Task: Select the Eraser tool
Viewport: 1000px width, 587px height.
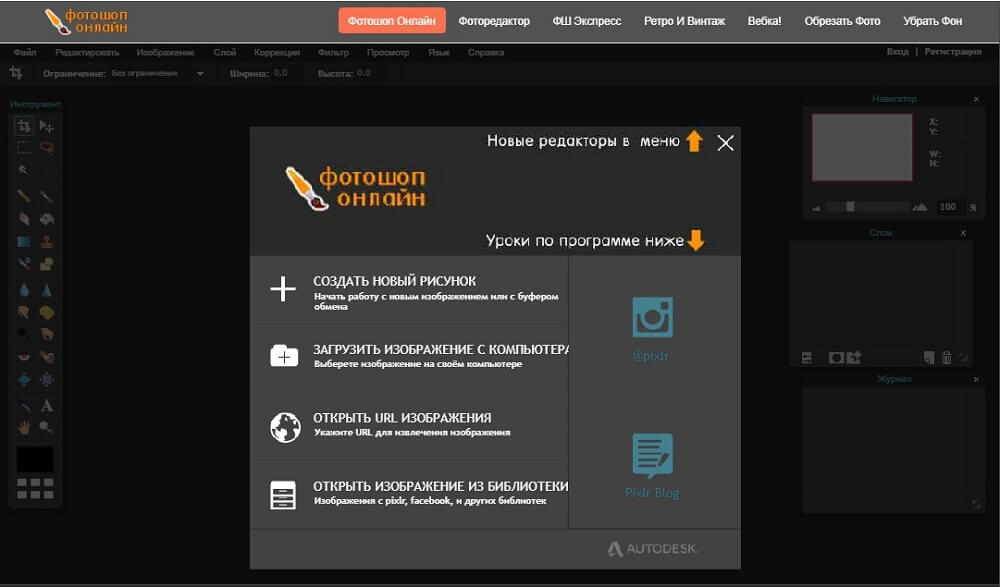Action: 24,219
